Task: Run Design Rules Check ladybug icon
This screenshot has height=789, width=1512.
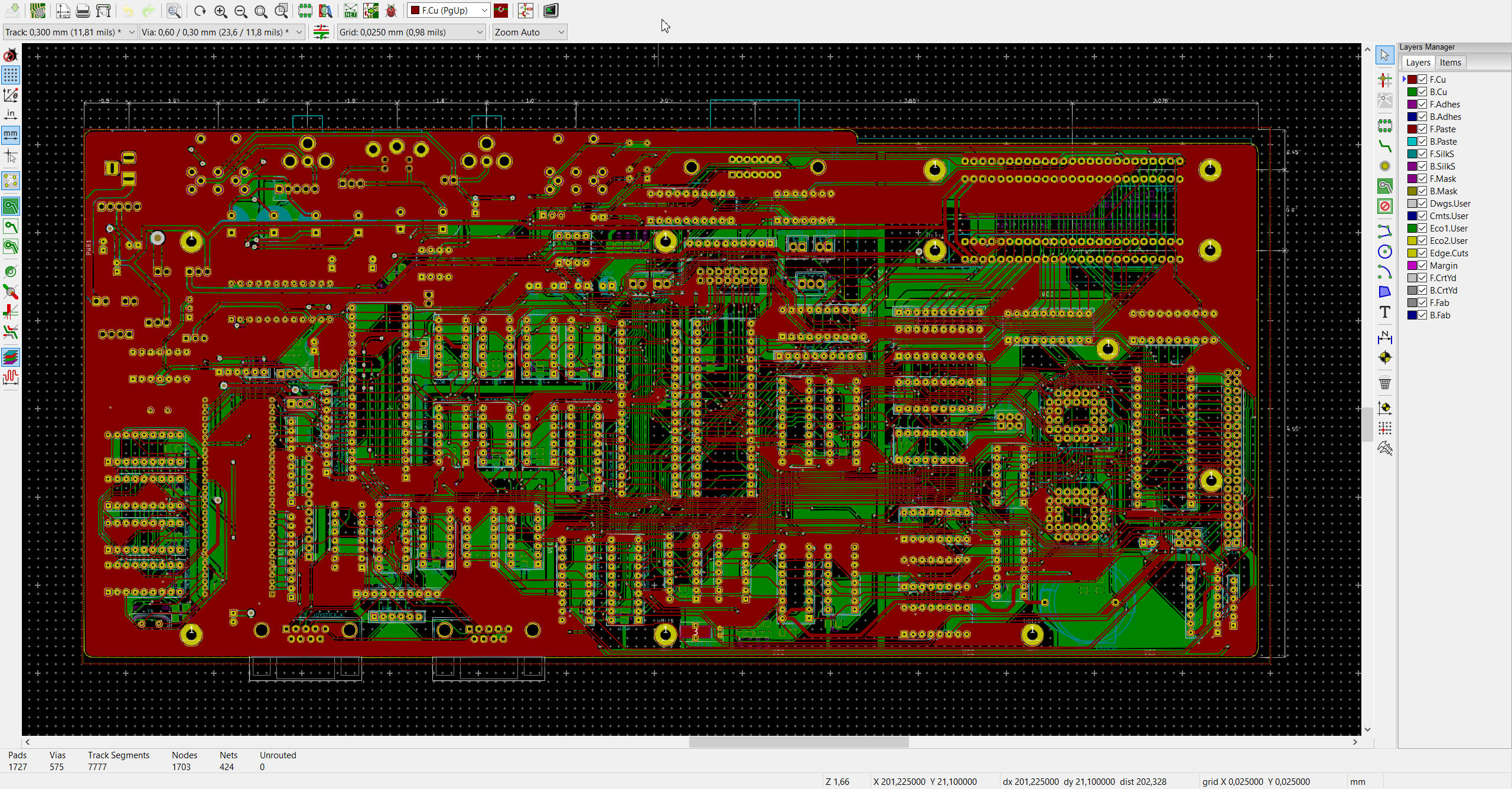Action: [x=391, y=11]
